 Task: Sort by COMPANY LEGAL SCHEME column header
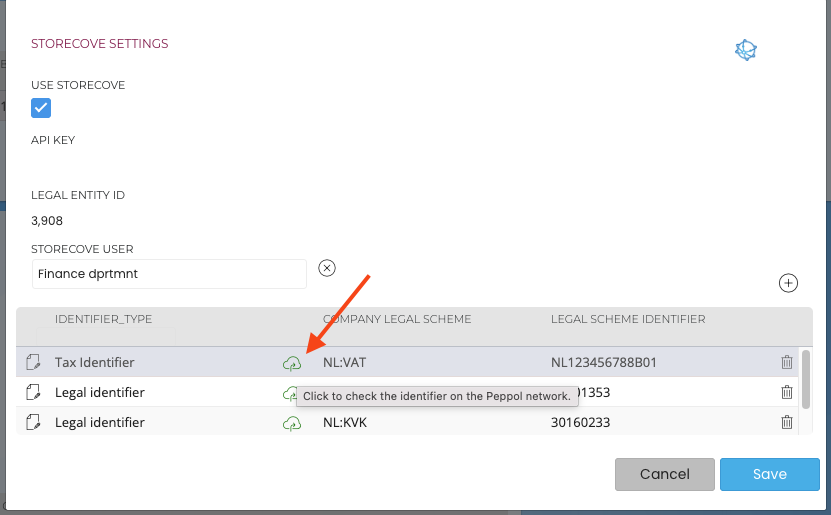(397, 319)
